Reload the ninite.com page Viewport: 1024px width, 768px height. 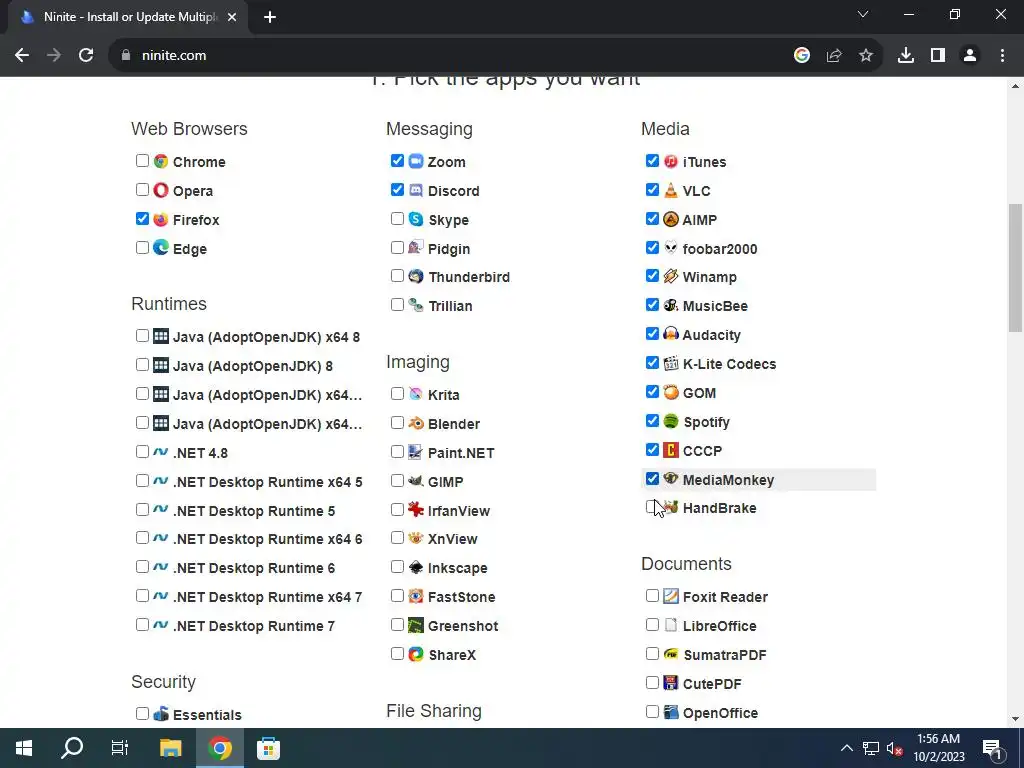tap(86, 56)
